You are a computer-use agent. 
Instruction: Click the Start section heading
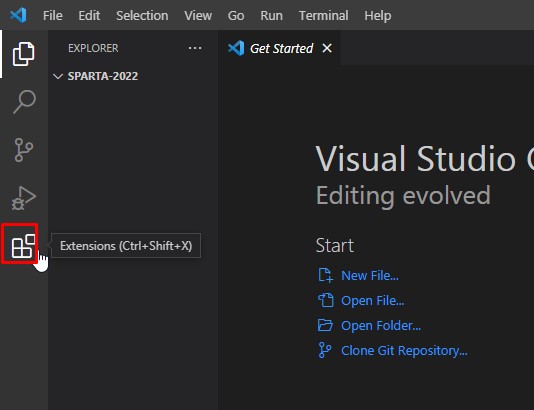click(x=335, y=246)
